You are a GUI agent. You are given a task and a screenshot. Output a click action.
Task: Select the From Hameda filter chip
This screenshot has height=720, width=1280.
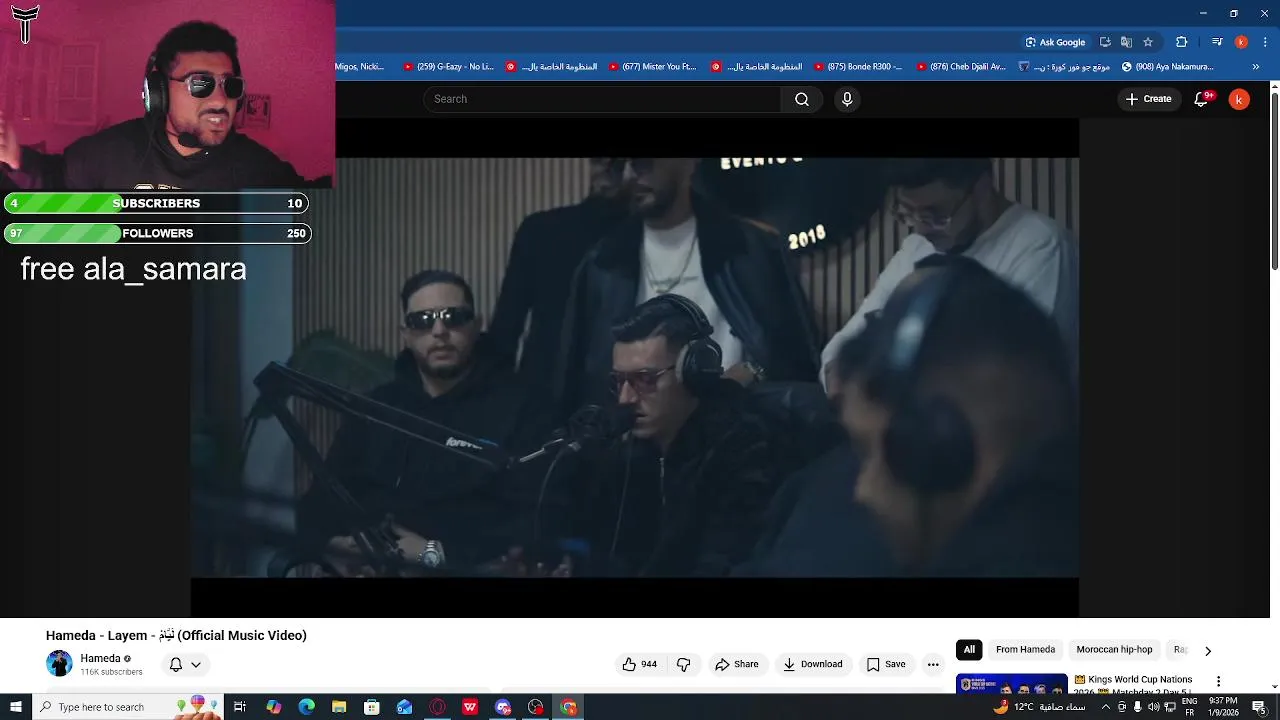pyautogui.click(x=1025, y=650)
